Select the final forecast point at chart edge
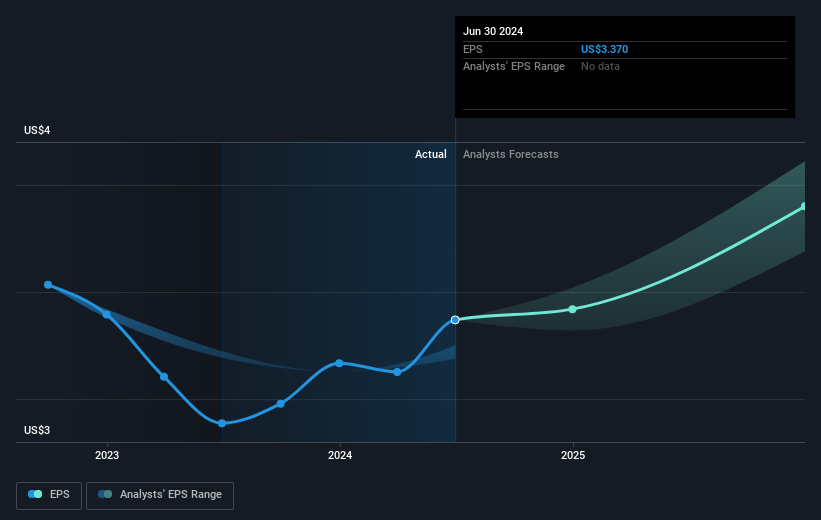 click(803, 206)
